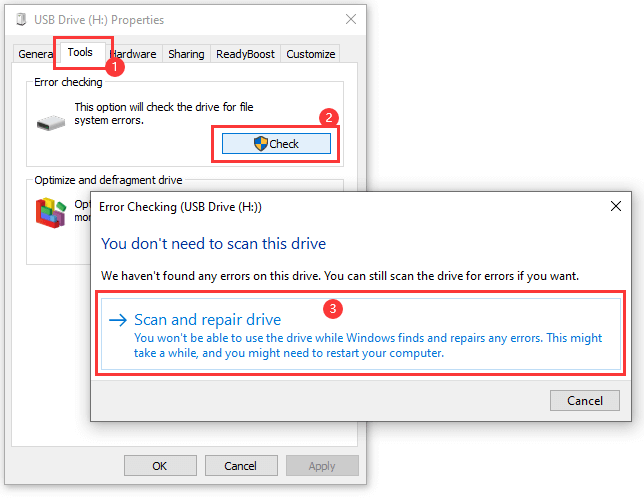This screenshot has width=644, height=500.
Task: Click Cancel in the Properties window
Action: click(x=240, y=466)
